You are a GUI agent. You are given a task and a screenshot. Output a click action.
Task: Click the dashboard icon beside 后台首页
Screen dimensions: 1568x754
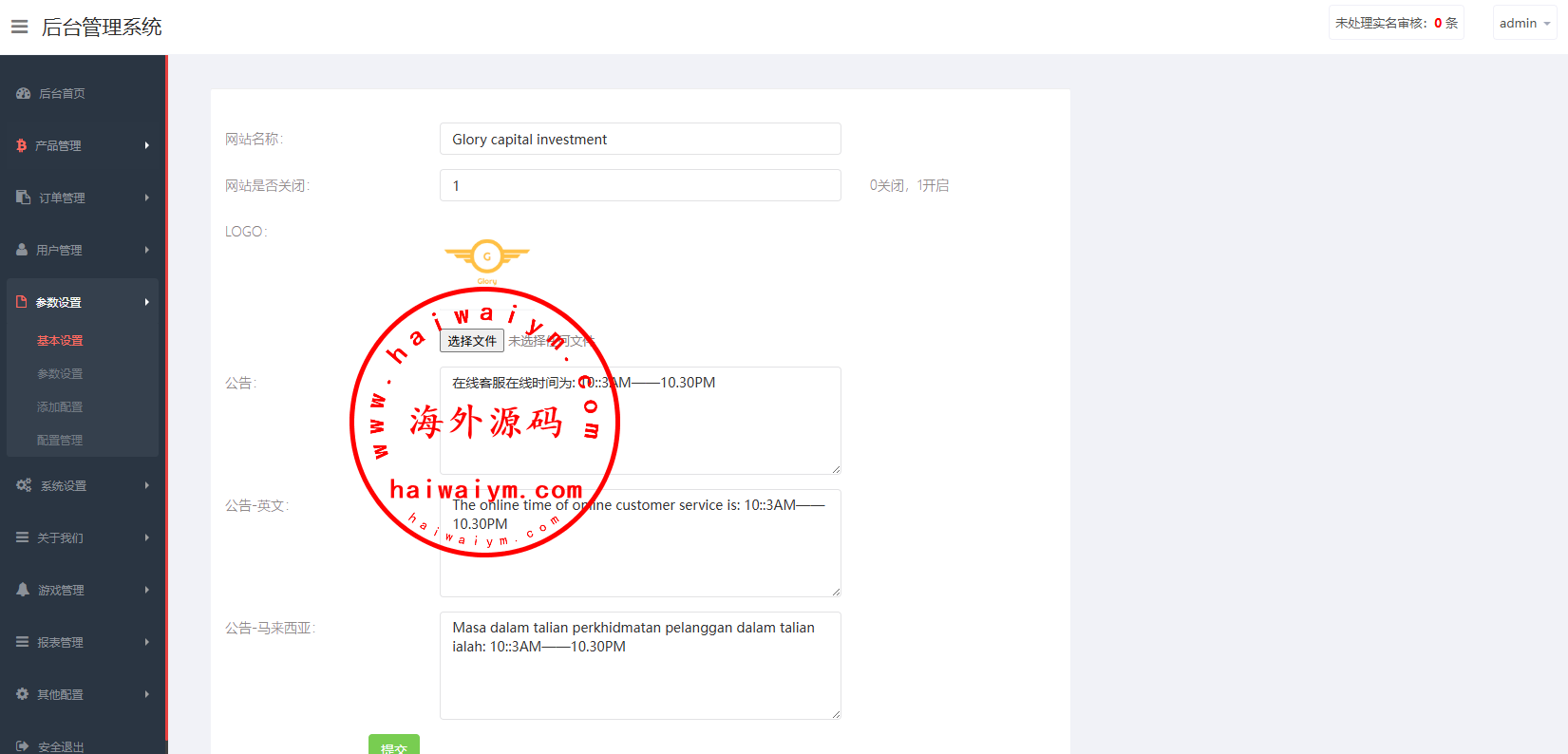pos(24,93)
